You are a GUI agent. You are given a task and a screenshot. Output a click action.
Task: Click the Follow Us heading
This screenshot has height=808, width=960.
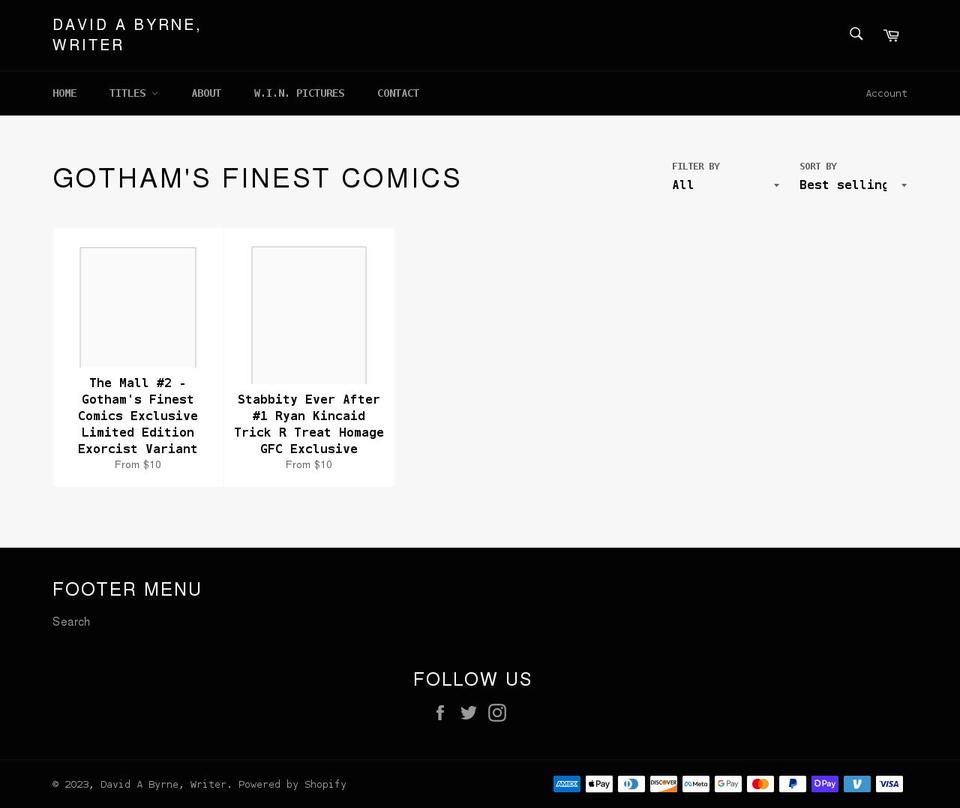pyautogui.click(x=472, y=679)
